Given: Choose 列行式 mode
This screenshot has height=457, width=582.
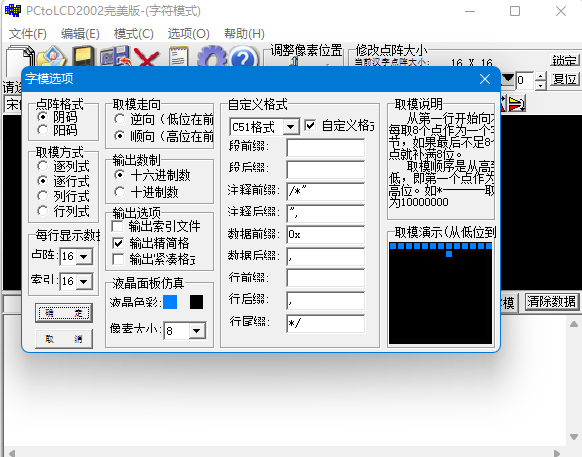Looking at the screenshot, I should click(x=43, y=196).
